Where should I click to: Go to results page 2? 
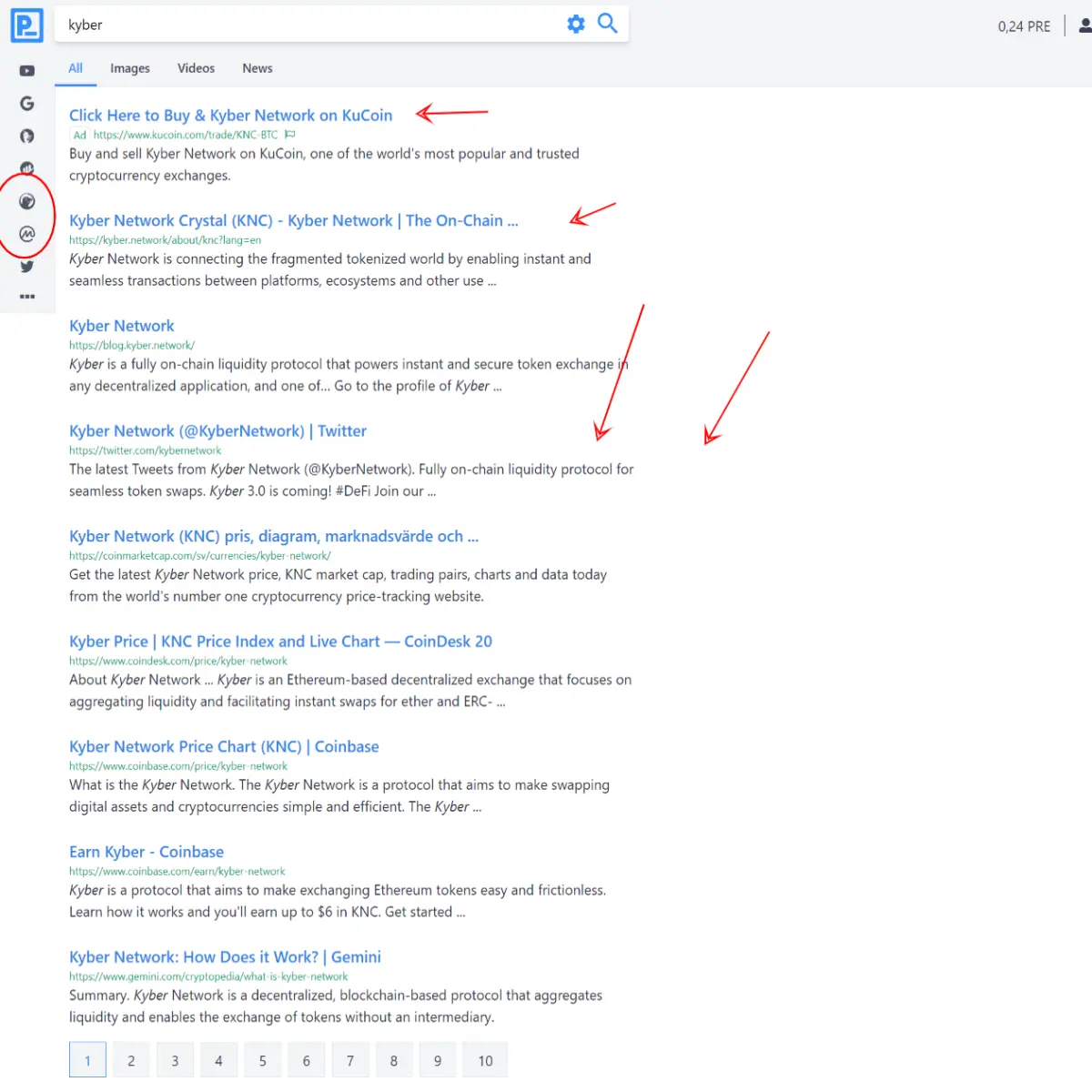click(131, 1060)
